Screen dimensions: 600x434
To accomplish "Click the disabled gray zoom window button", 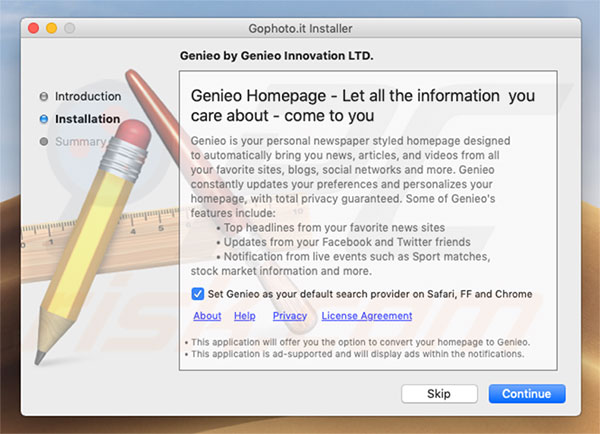I will [69, 28].
